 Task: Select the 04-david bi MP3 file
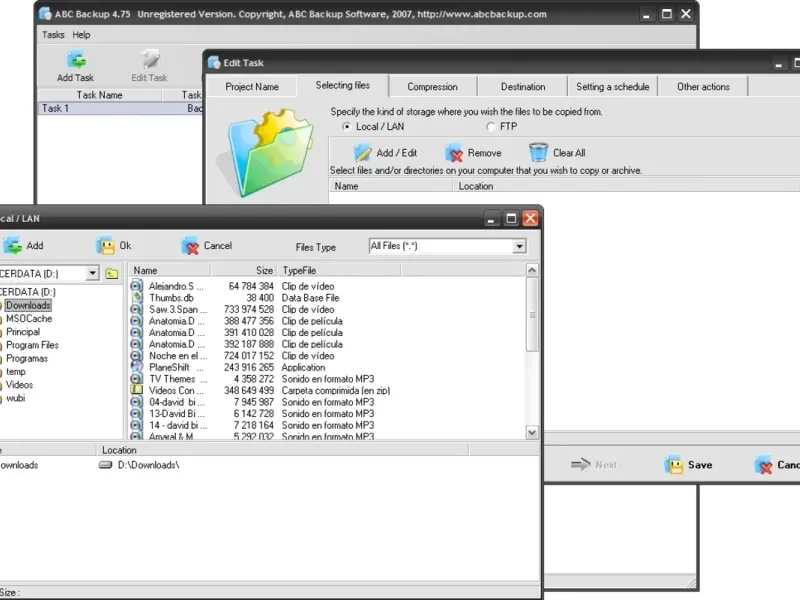pyautogui.click(x=176, y=402)
